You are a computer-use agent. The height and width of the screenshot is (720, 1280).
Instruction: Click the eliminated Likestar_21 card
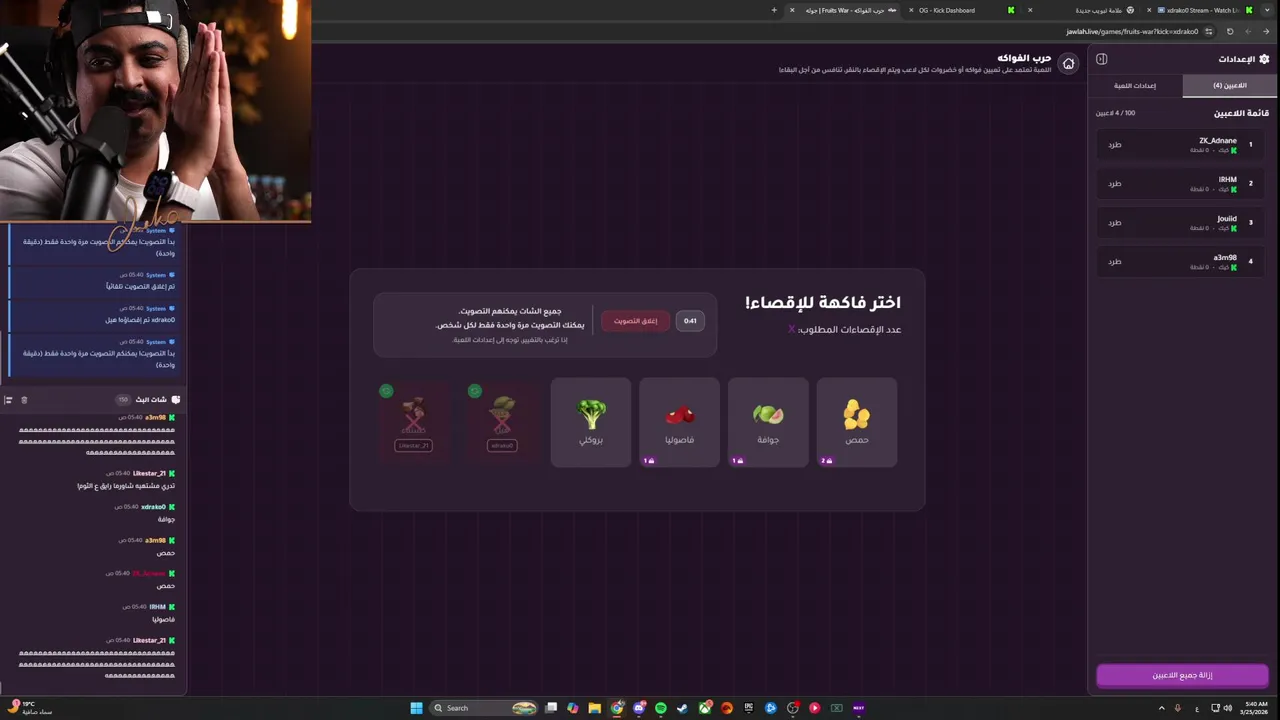coord(413,422)
